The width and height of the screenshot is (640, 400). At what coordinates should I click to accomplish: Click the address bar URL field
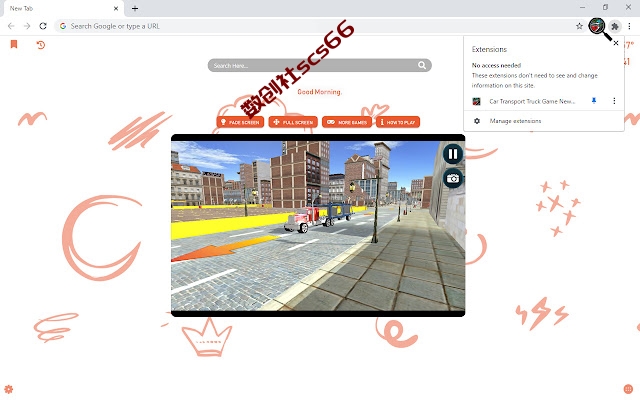(x=318, y=26)
